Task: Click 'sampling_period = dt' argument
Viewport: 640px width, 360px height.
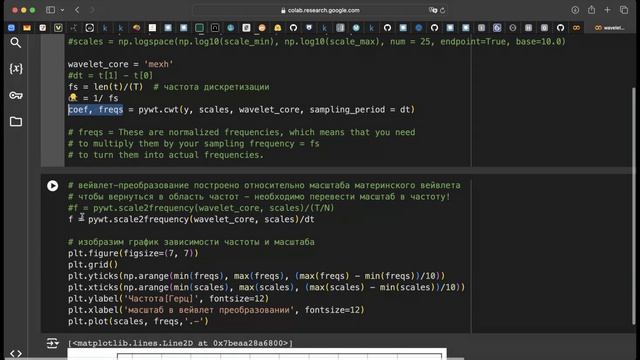Action: point(360,109)
